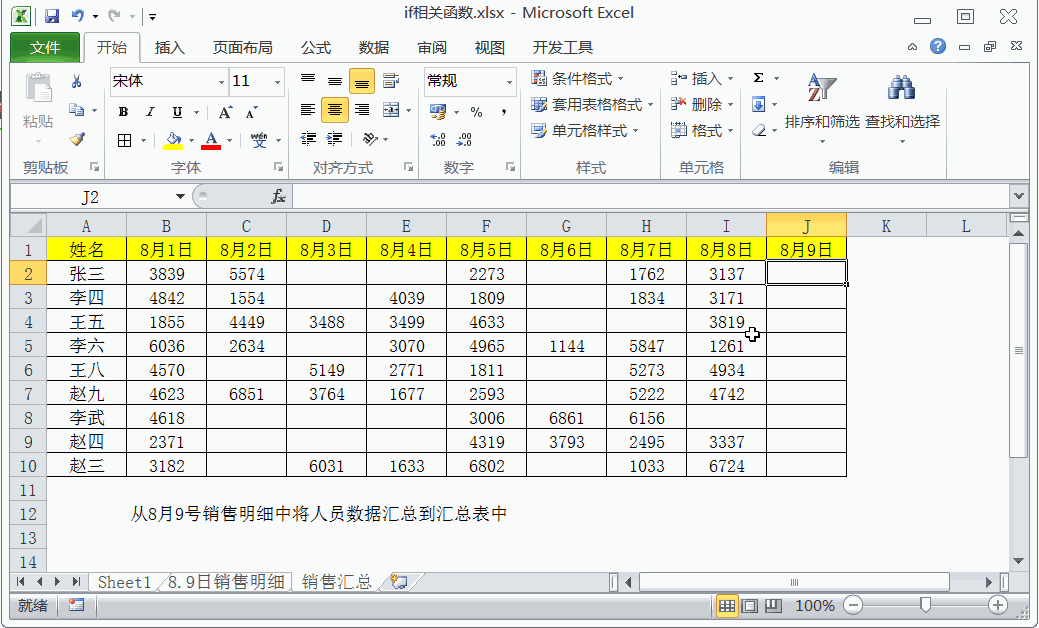Image resolution: width=1039 pixels, height=628 pixels.
Task: Adjust the zoom slider handle
Action: (x=925, y=604)
